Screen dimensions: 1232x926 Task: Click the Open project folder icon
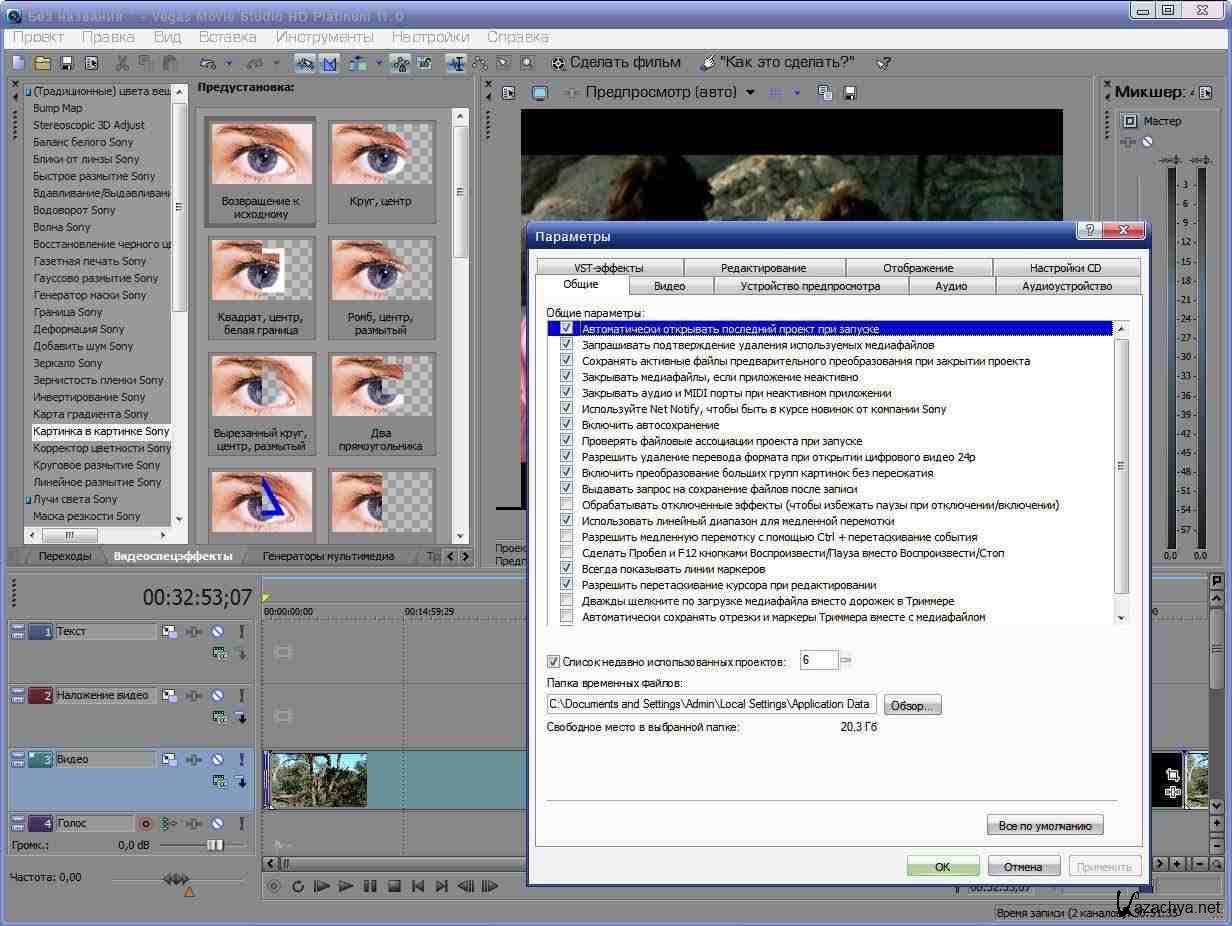(42, 63)
